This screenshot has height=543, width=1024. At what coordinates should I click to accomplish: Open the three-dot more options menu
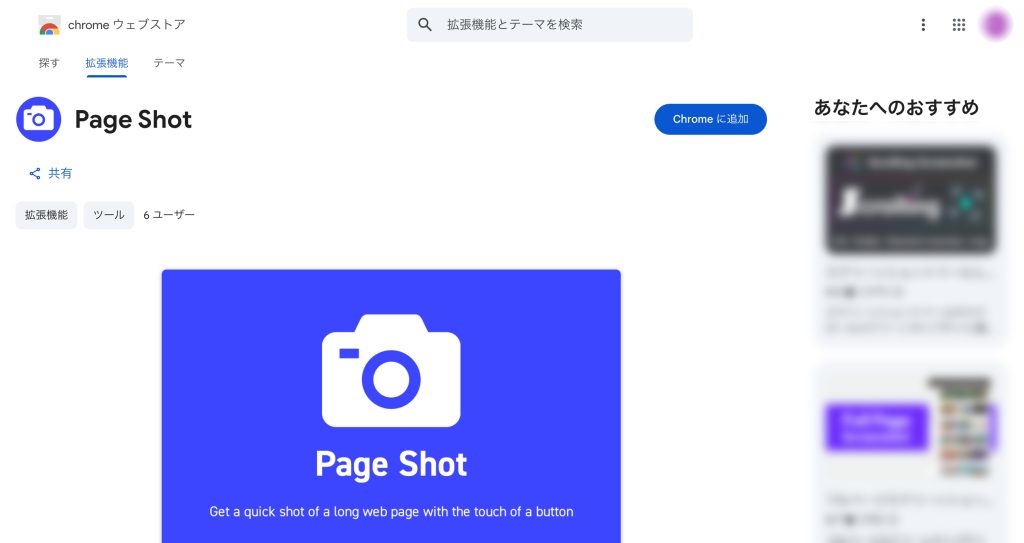pyautogui.click(x=923, y=25)
